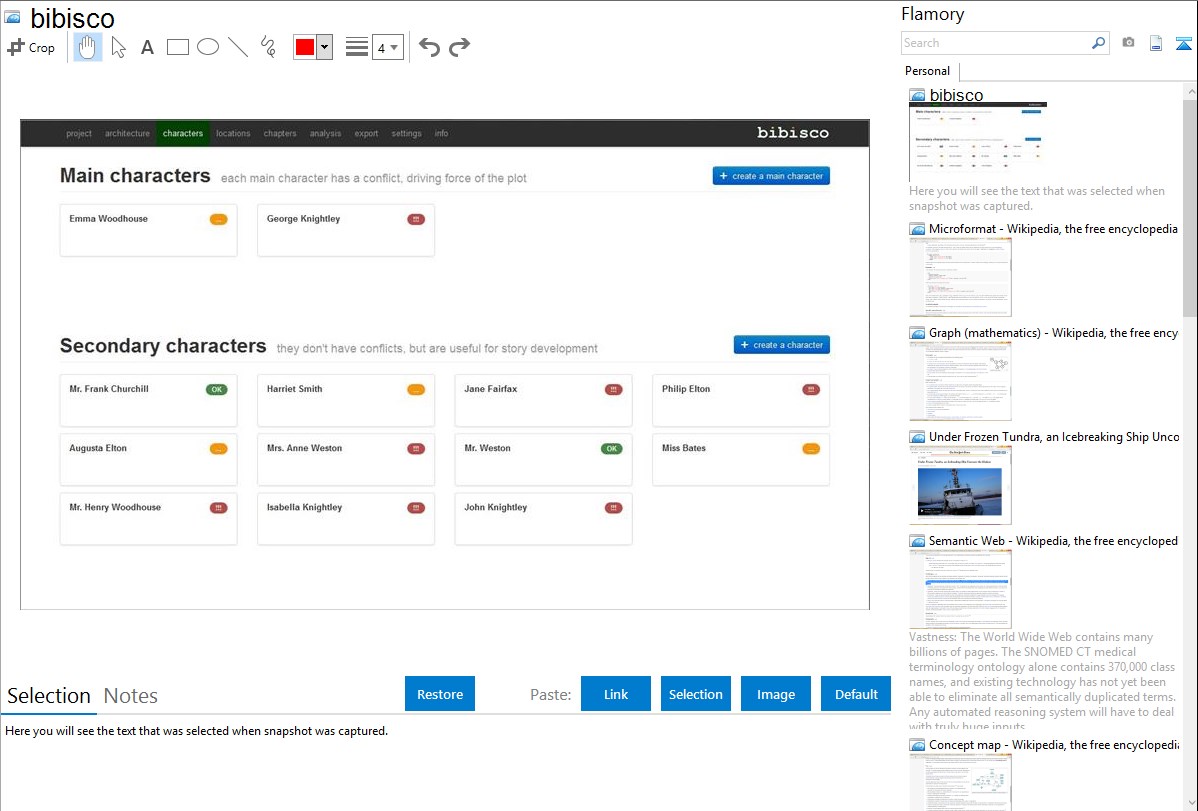Select the arrow pointer tool
1198x811 pixels.
(x=118, y=47)
